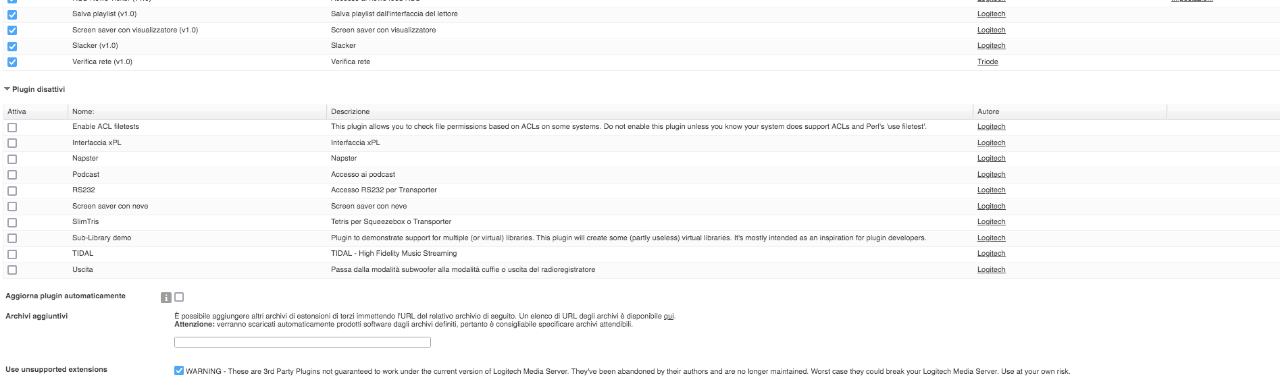Uncheck Use unsupported extensions checkbox
The width and height of the screenshot is (1280, 386).
(x=179, y=370)
